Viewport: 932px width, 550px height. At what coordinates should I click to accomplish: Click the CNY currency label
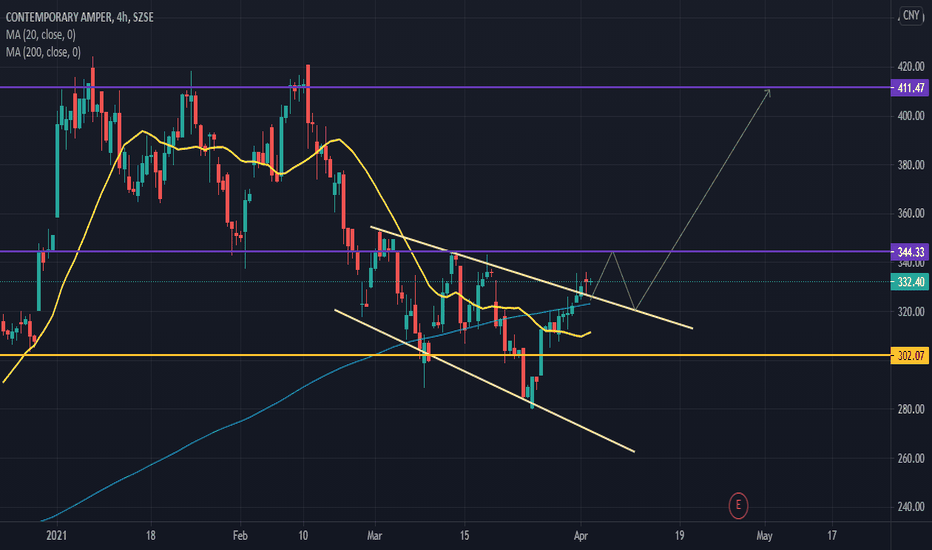click(x=911, y=15)
